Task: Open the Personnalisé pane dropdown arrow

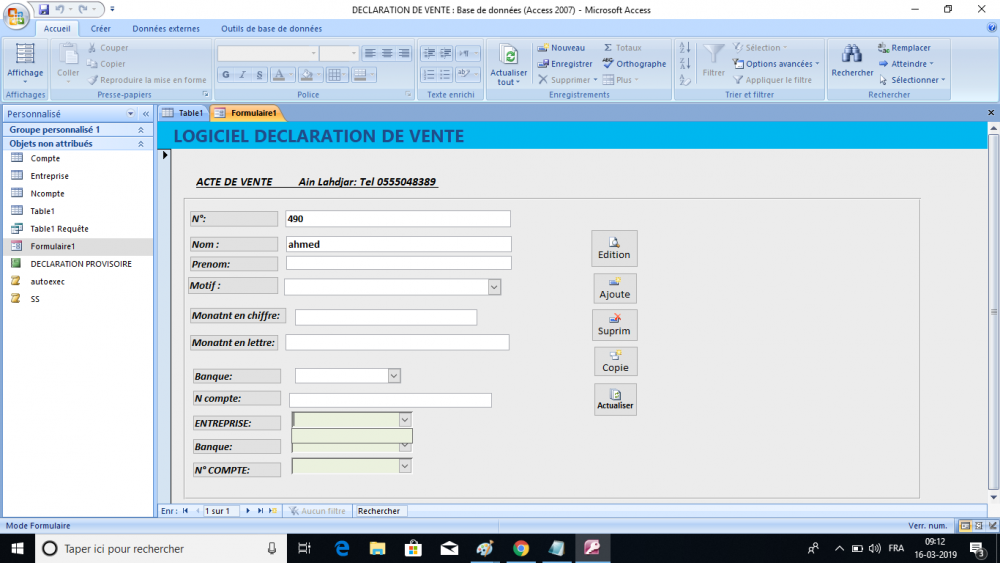Action: [130, 113]
